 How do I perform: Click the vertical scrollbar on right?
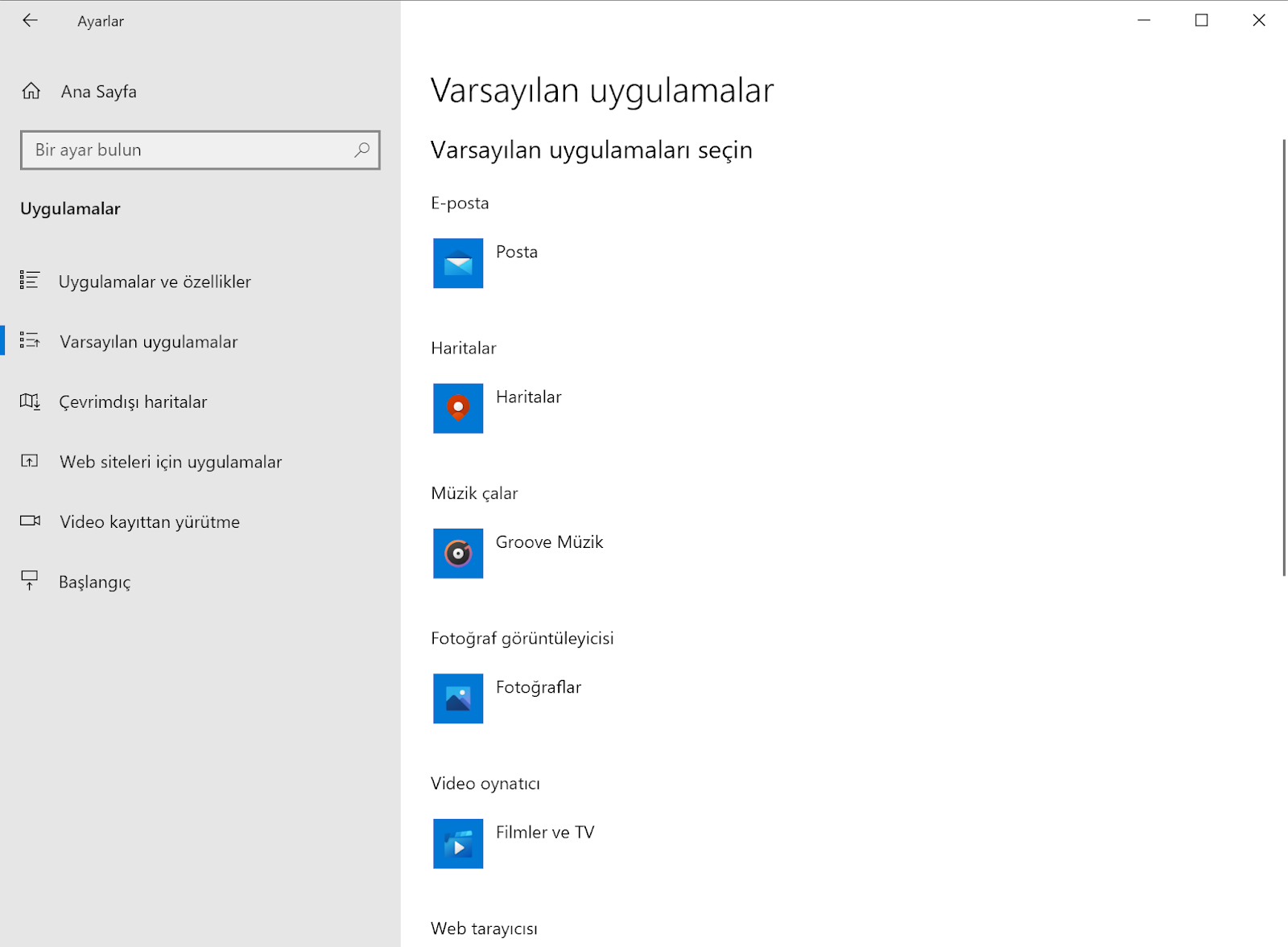1284,358
